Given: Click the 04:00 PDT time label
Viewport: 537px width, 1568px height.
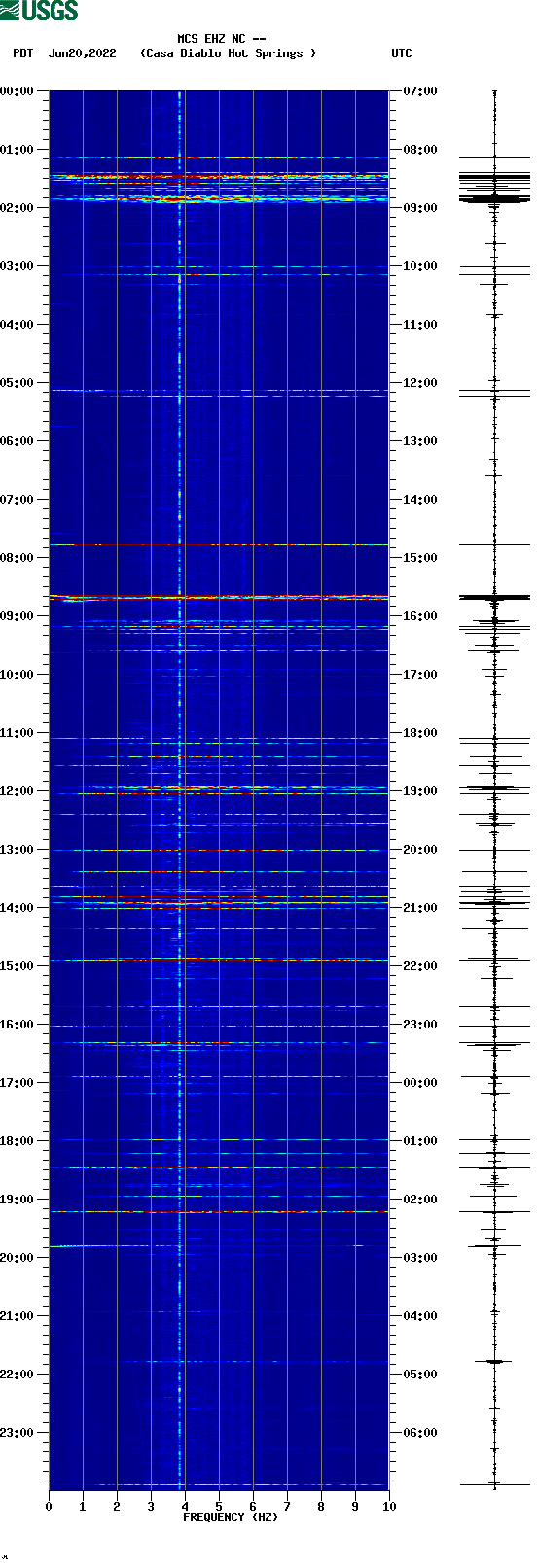Looking at the screenshot, I should point(18,325).
